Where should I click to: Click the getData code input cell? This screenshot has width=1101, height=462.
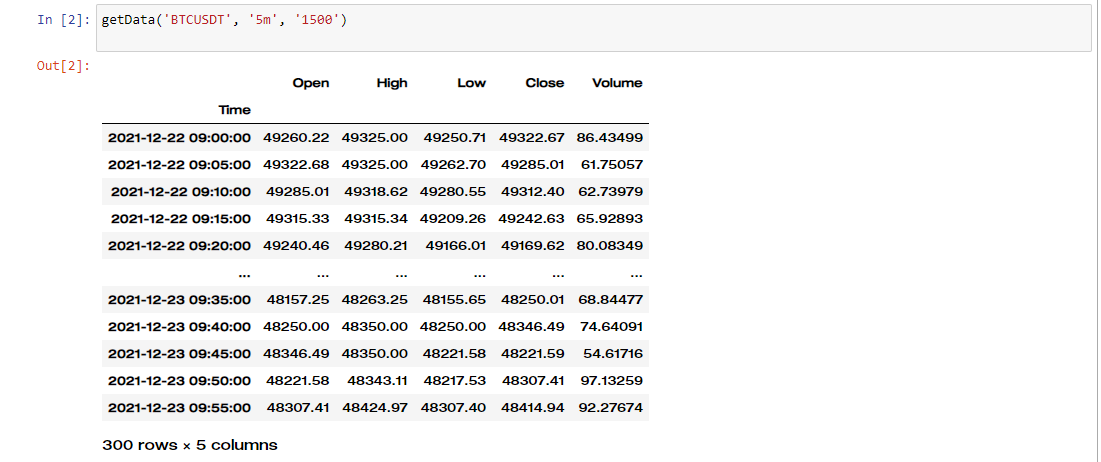[593, 28]
